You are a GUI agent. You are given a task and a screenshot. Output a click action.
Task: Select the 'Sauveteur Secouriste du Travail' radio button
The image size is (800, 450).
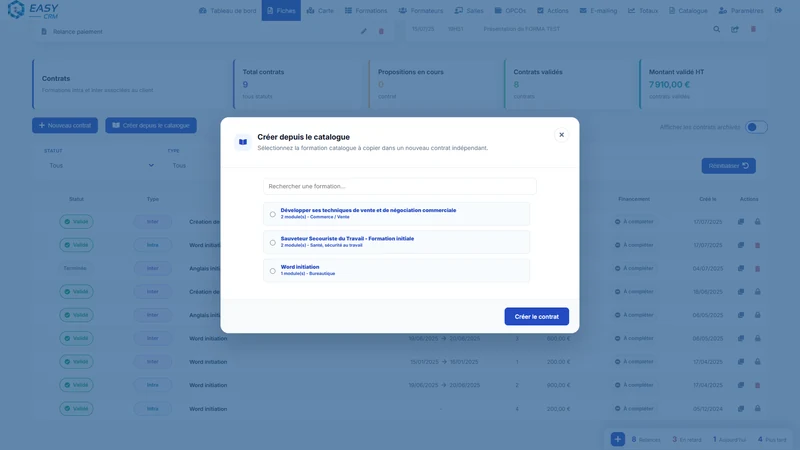272,242
